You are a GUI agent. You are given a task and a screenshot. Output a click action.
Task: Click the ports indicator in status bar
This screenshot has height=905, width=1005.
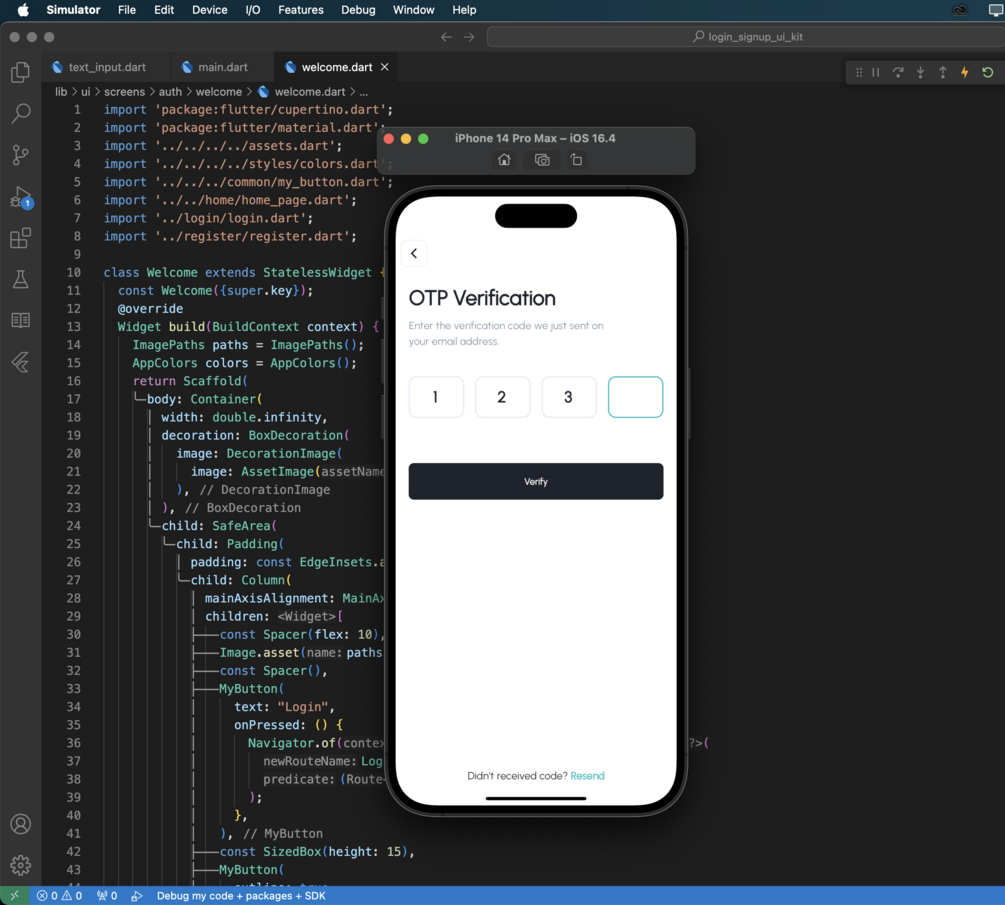tap(107, 895)
